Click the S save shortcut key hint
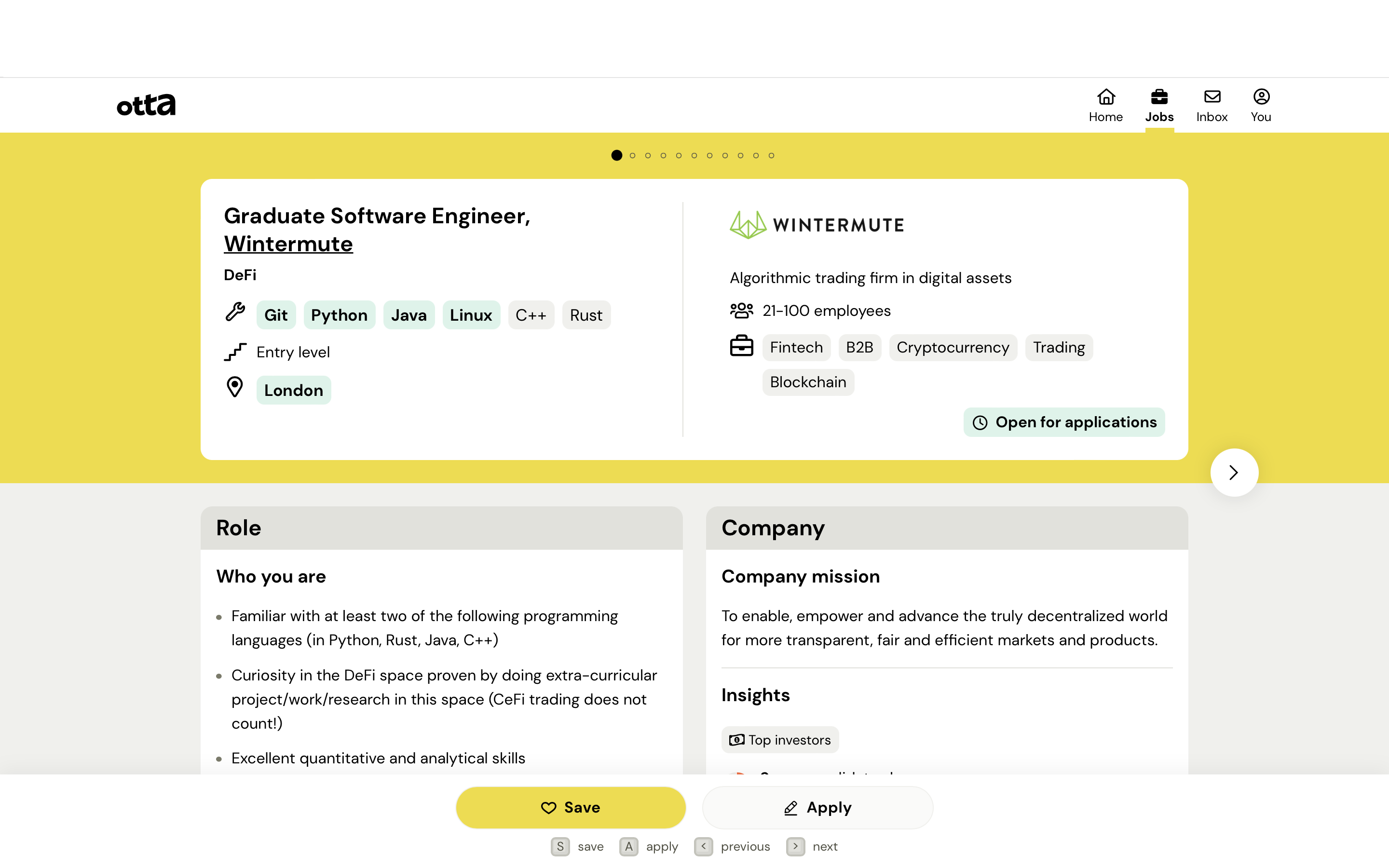This screenshot has height=868, width=1389. click(560, 846)
